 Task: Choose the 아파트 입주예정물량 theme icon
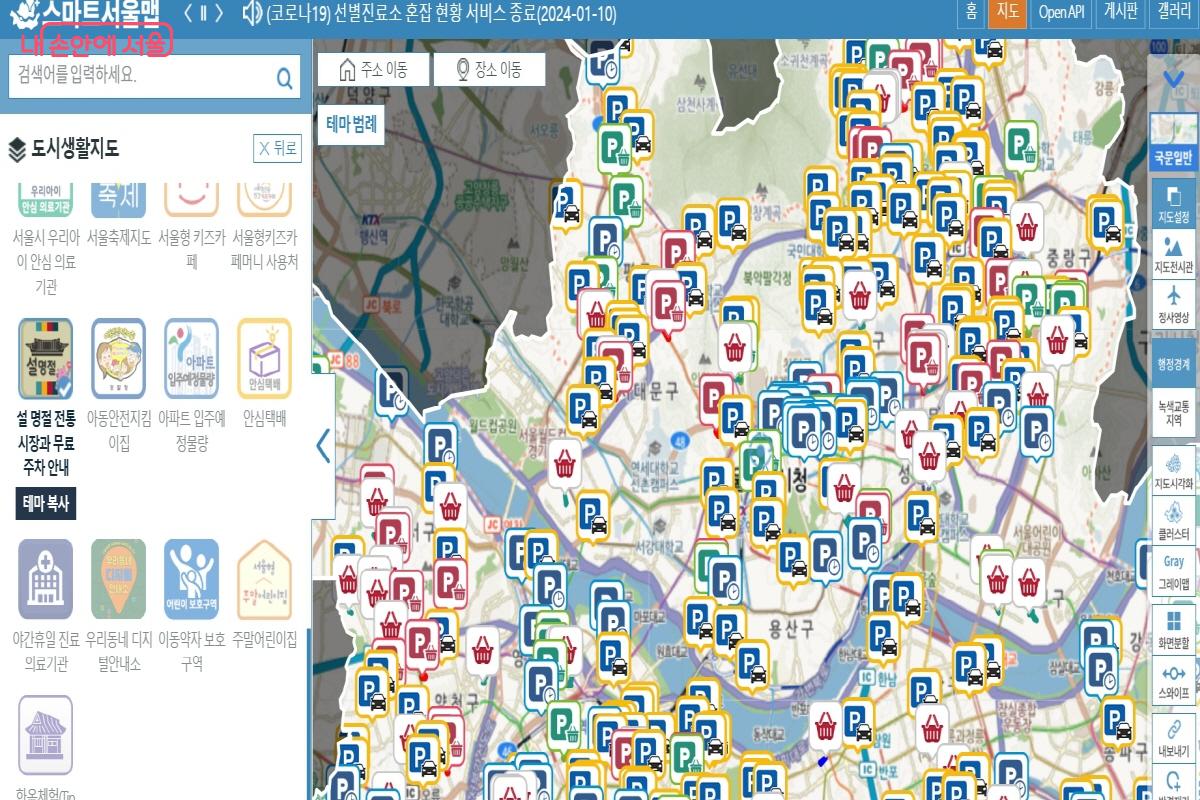(191, 360)
